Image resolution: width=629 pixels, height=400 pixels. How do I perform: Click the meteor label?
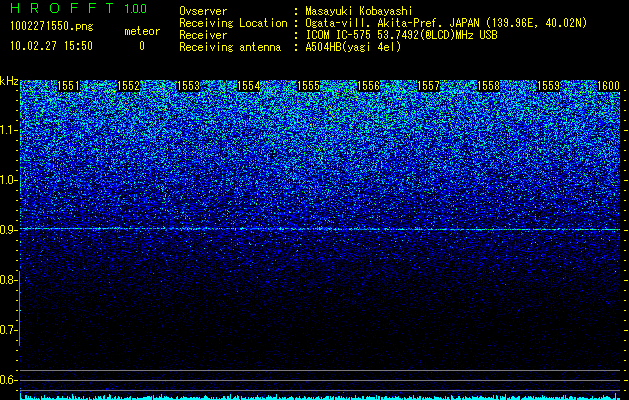pos(142,31)
